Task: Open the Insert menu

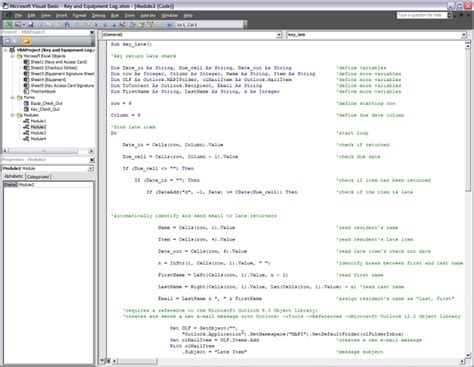Action: pos(61,15)
